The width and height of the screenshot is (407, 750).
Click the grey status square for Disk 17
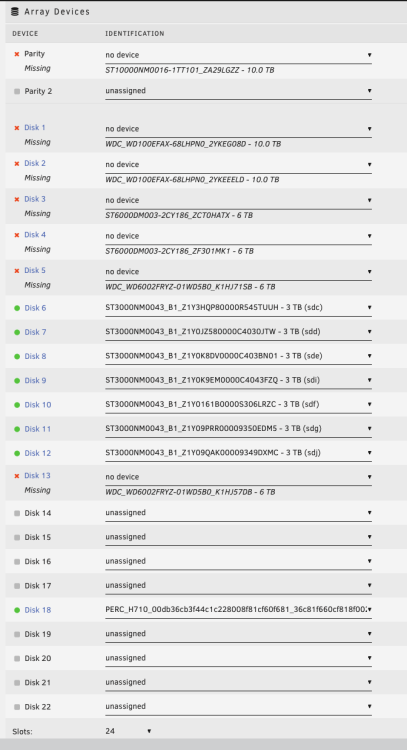[17, 586]
